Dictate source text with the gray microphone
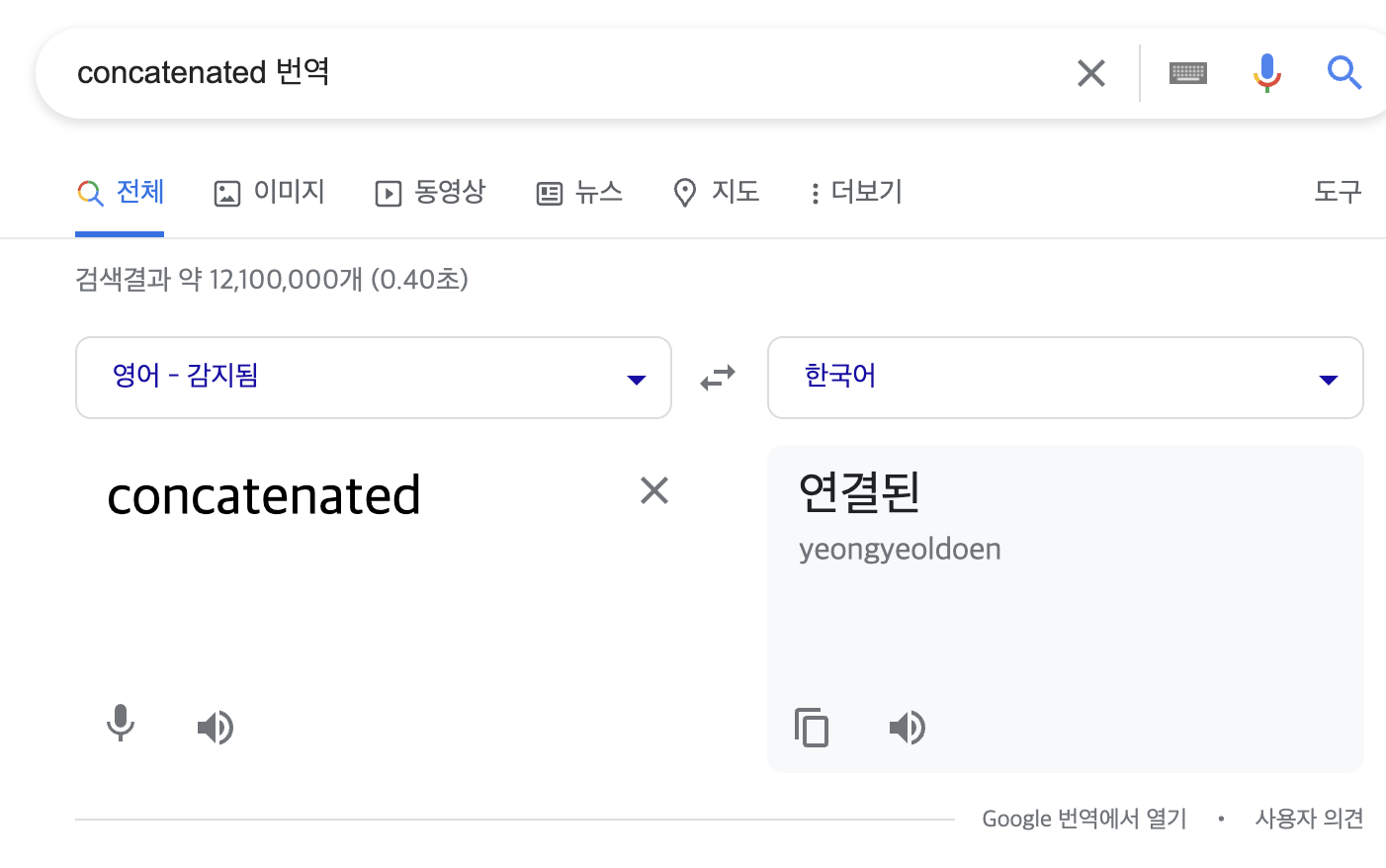The width and height of the screenshot is (1386, 868). pyautogui.click(x=121, y=724)
